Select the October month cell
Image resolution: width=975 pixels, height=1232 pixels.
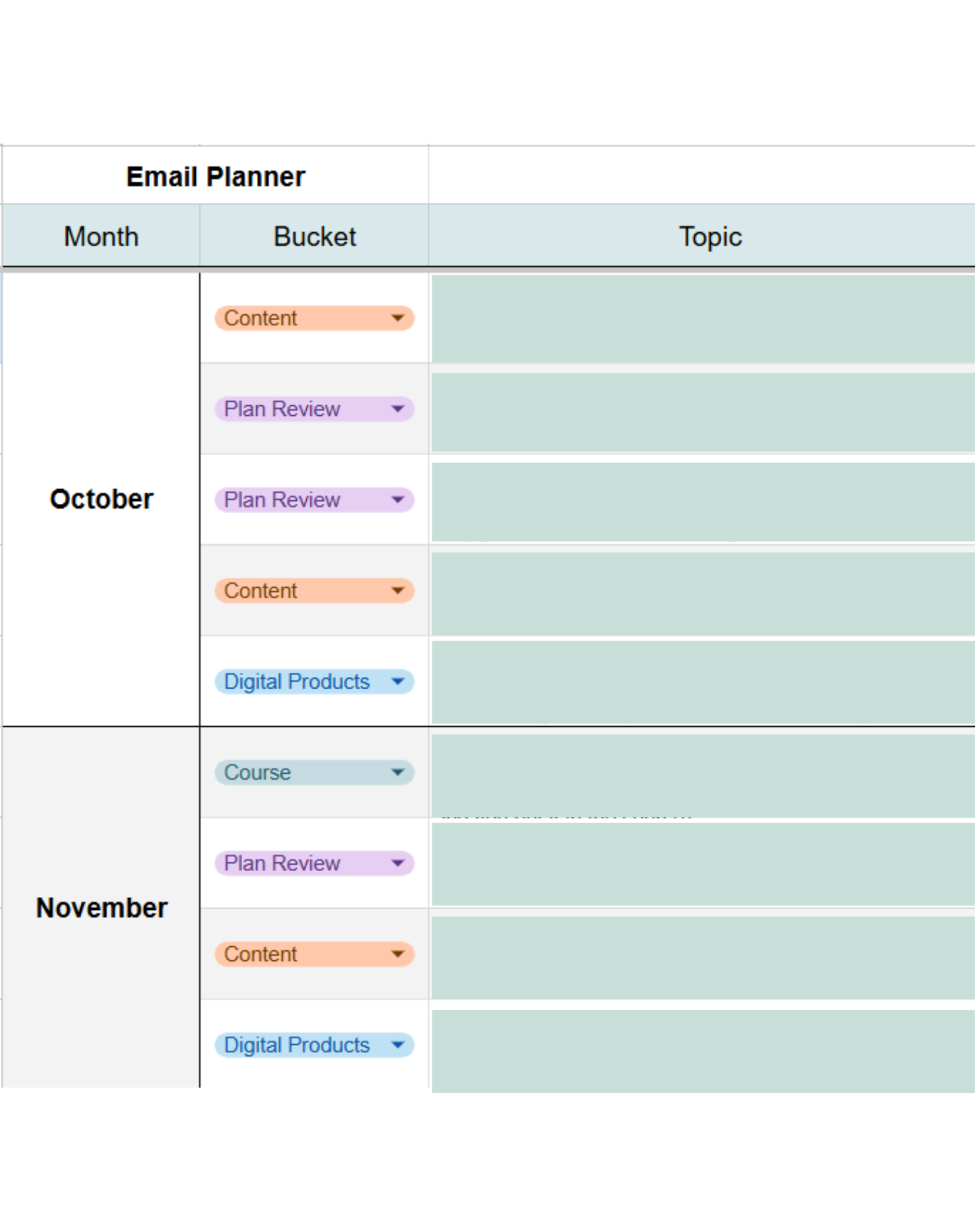coord(101,499)
